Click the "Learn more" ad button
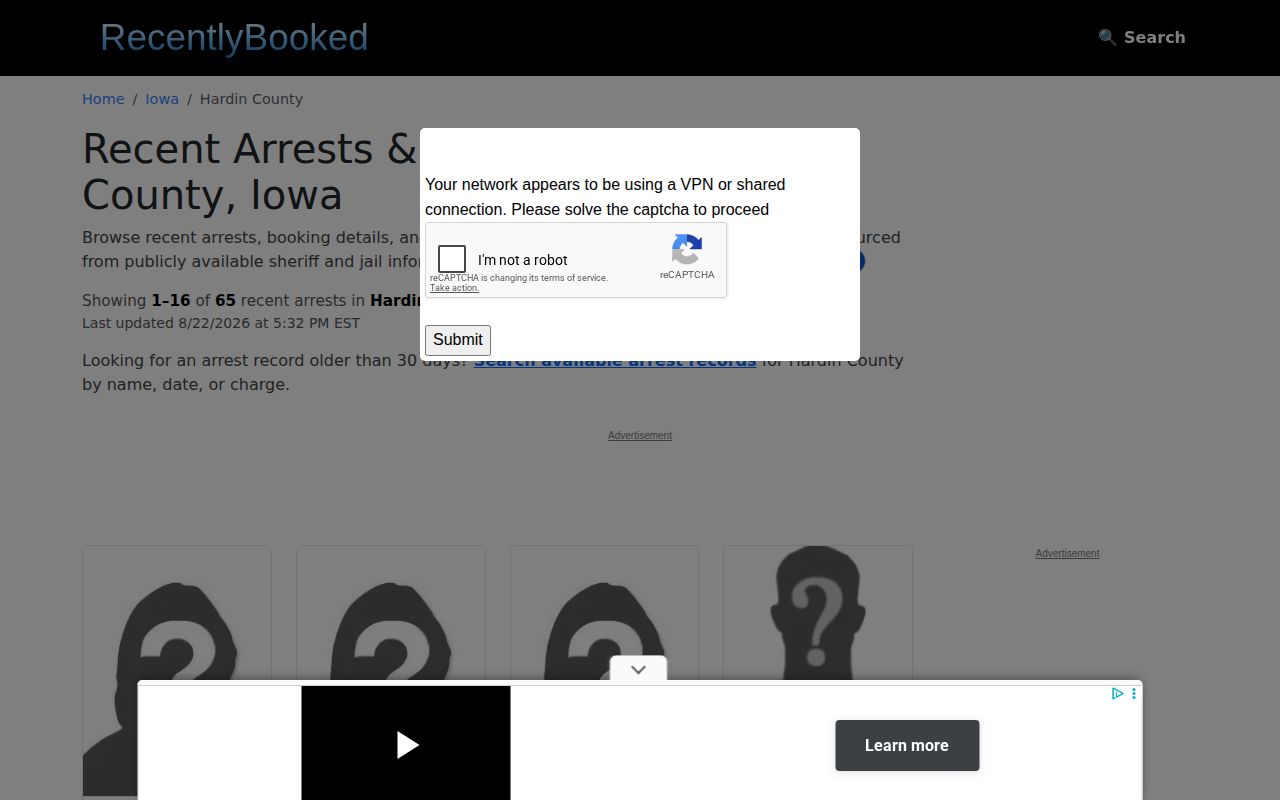The width and height of the screenshot is (1280, 800). [907, 745]
